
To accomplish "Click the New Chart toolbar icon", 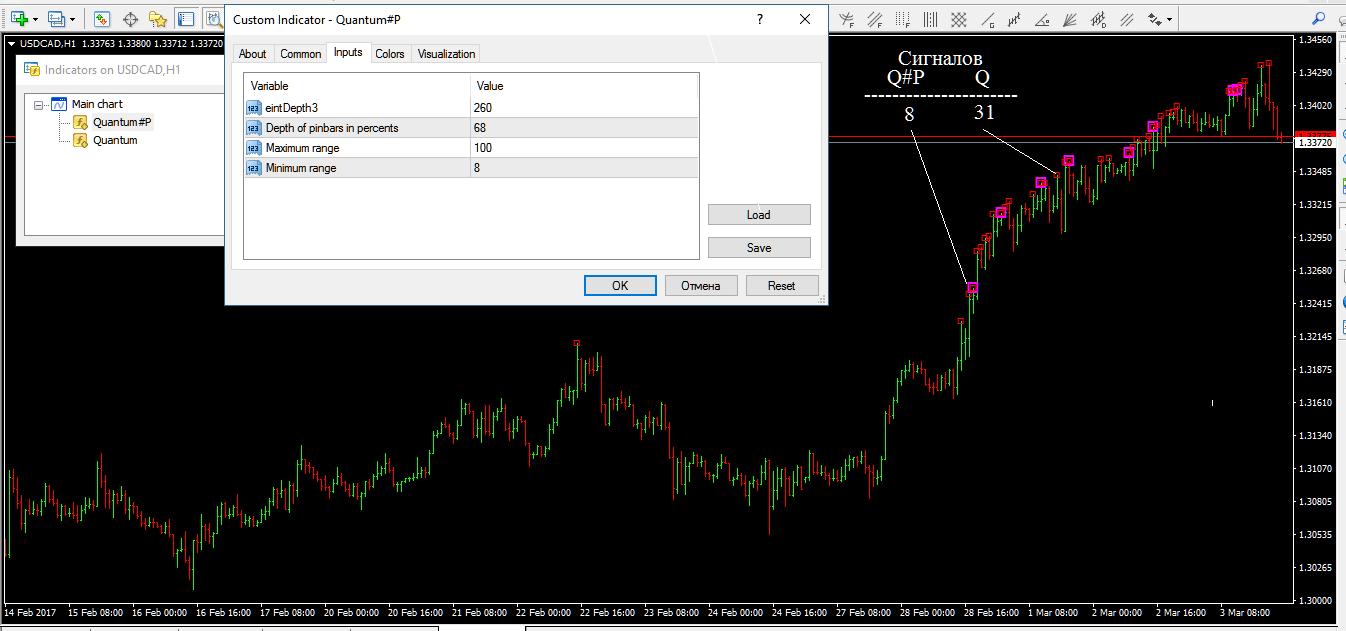I will click(18, 18).
